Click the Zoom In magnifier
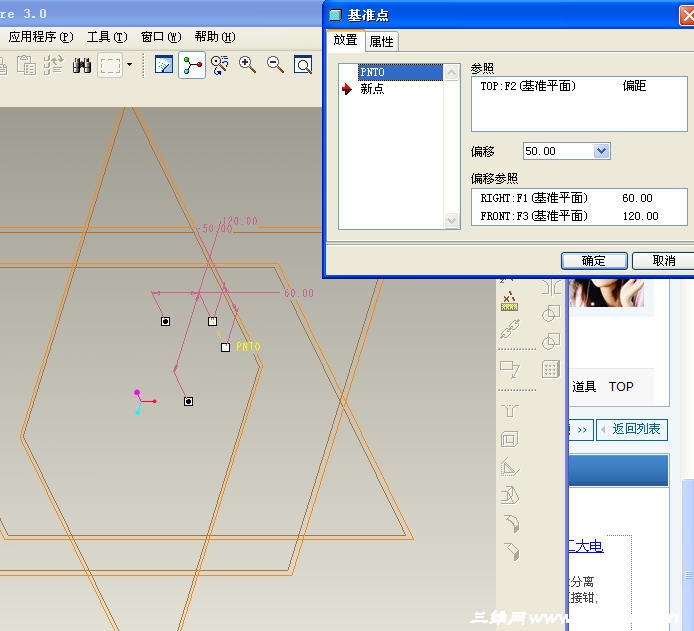This screenshot has width=694, height=631. tap(247, 65)
